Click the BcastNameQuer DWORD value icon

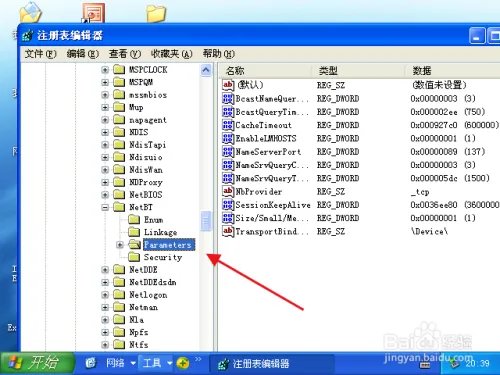point(228,98)
